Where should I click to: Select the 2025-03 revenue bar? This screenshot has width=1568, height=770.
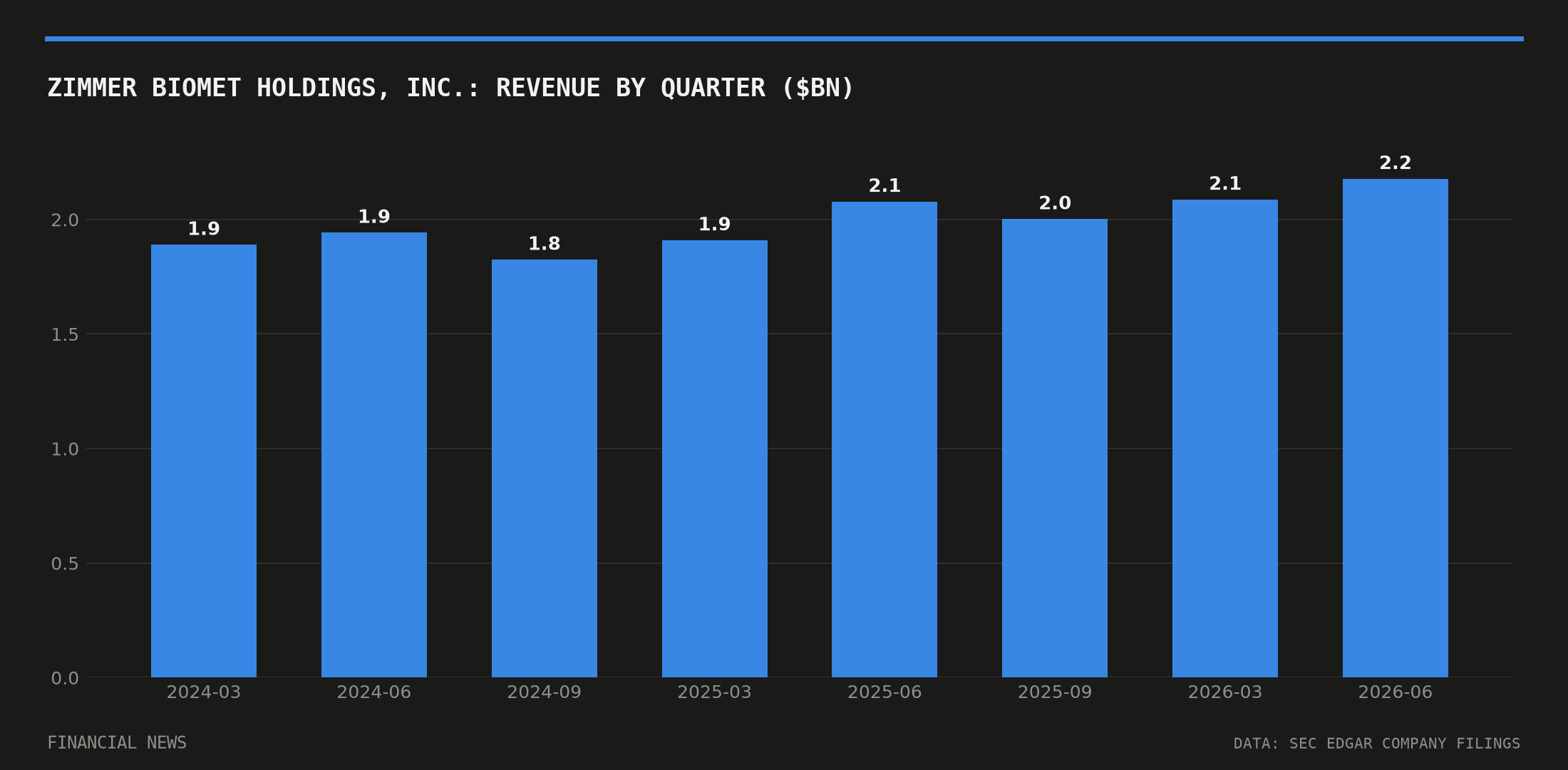tap(715, 458)
